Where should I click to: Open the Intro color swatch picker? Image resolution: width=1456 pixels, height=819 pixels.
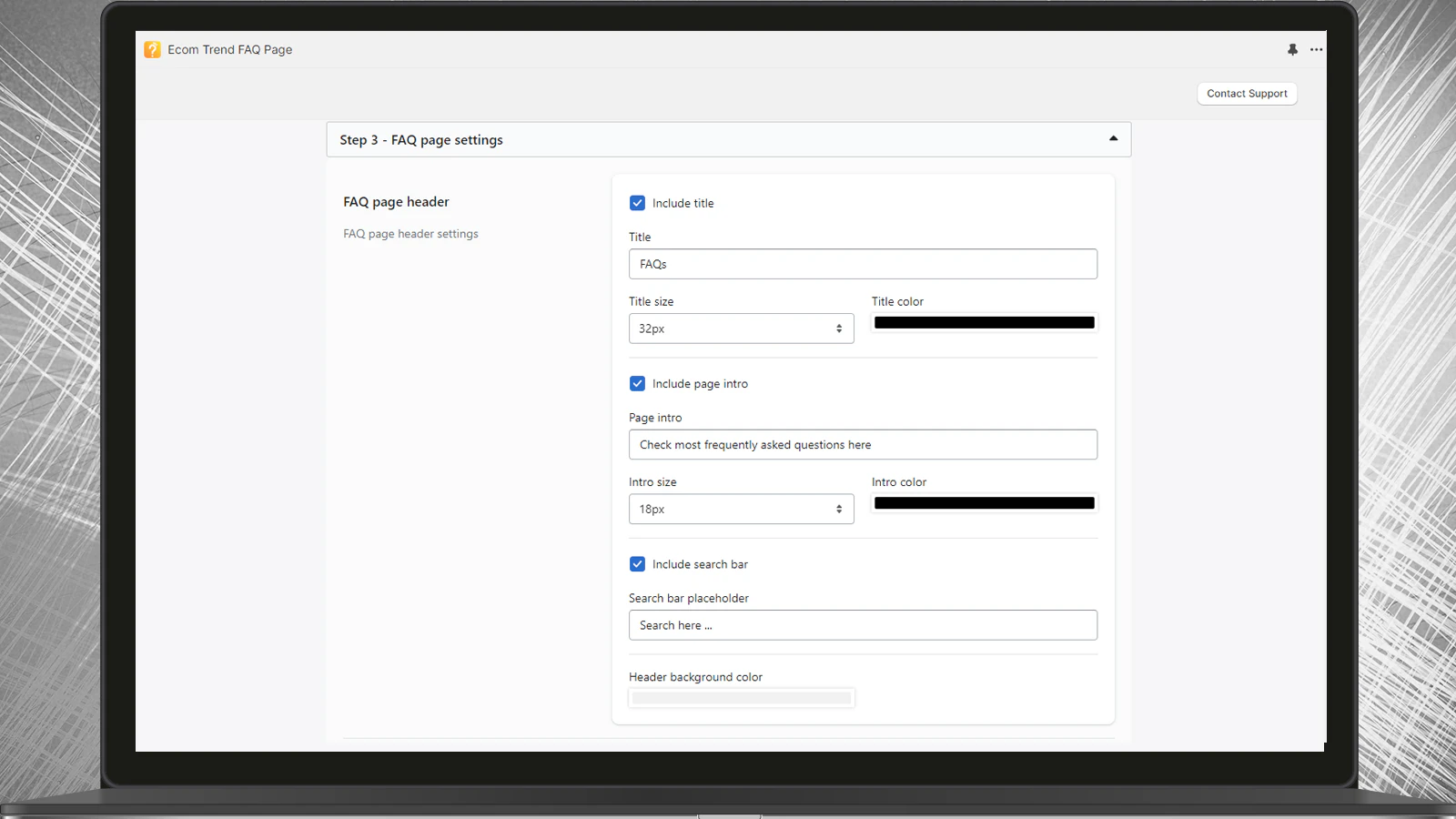pos(985,503)
